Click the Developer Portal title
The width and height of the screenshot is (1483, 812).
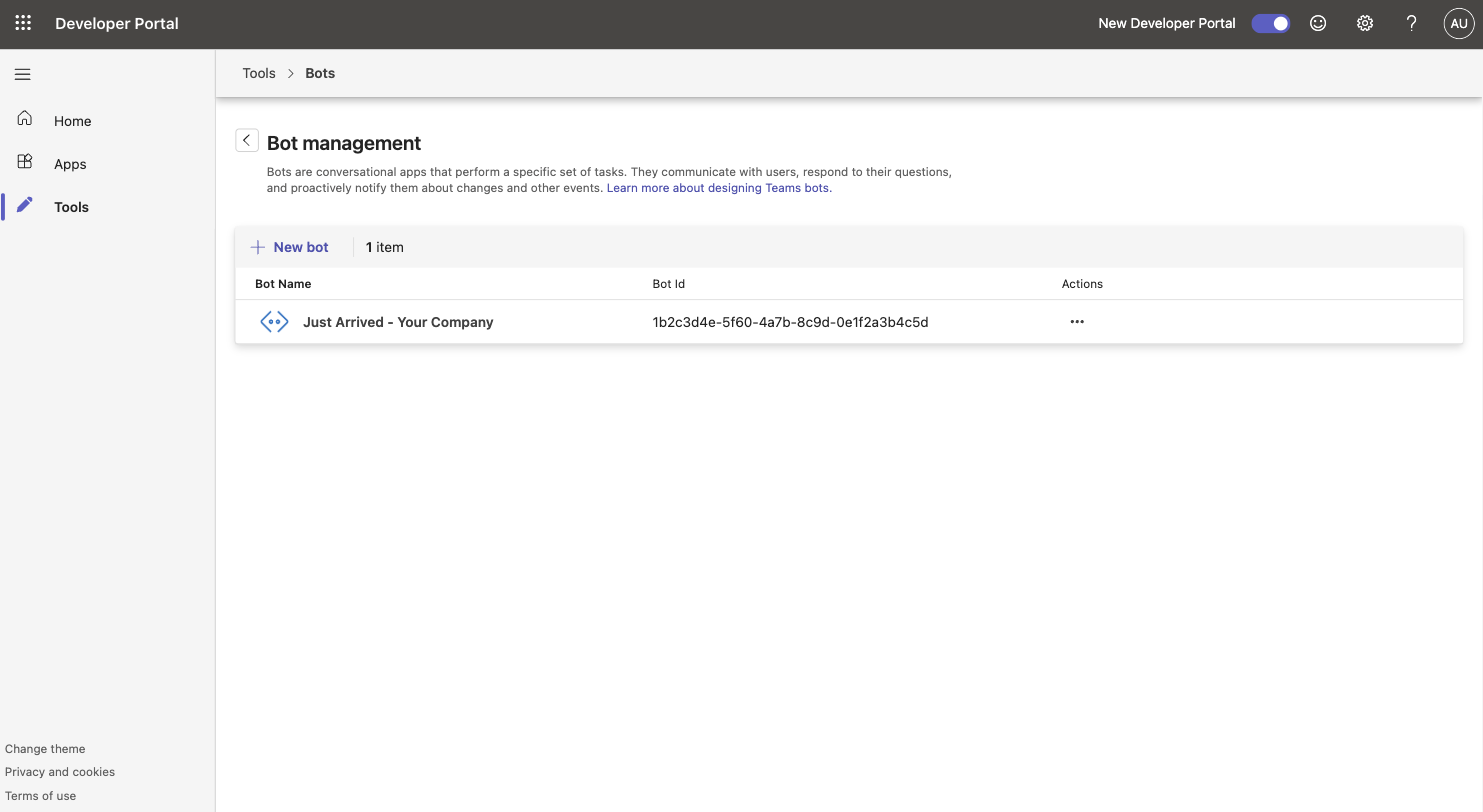tap(117, 23)
